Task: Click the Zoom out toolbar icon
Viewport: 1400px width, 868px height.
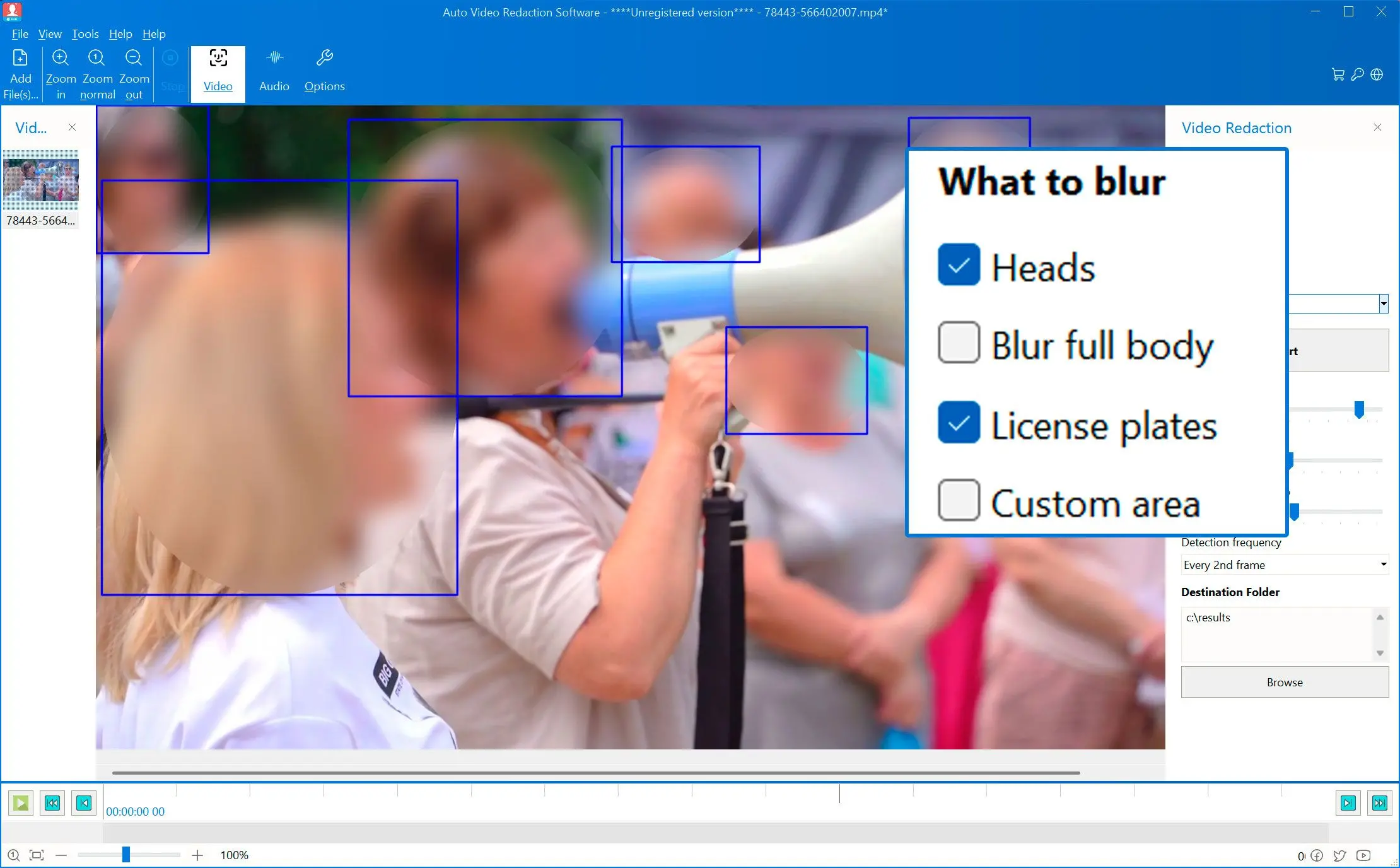Action: 134,59
